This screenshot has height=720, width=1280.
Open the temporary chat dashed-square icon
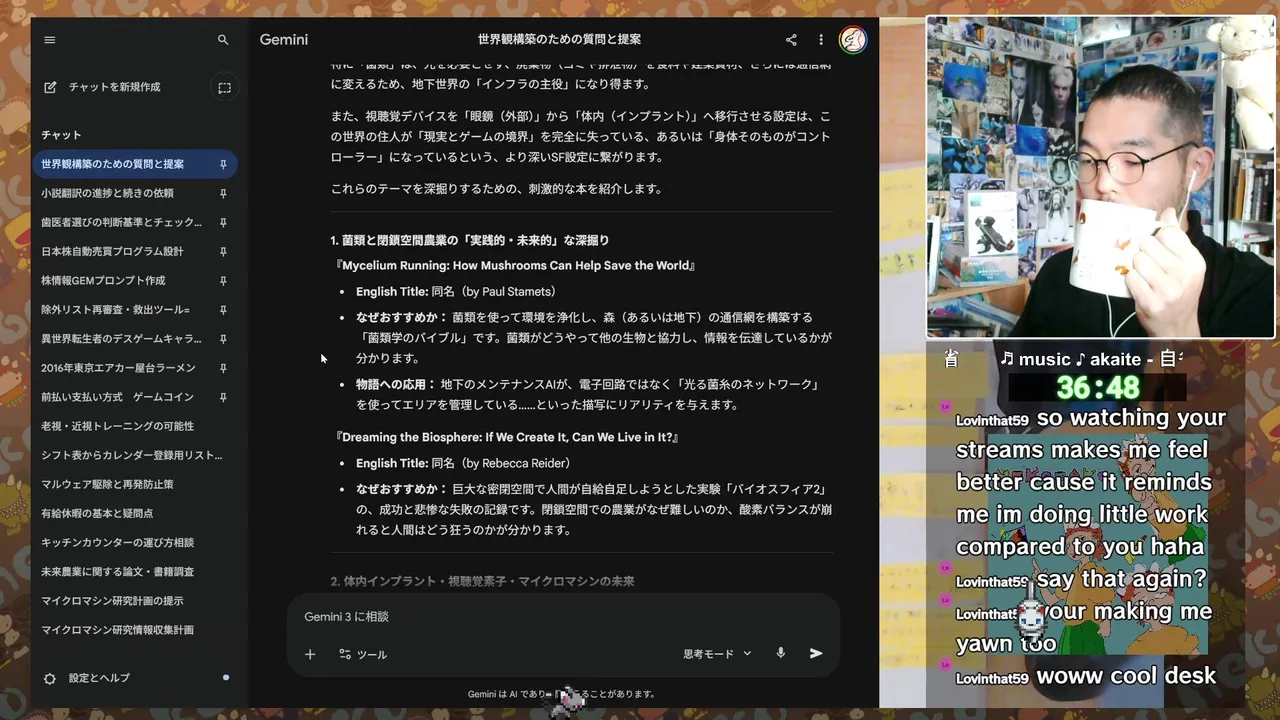(224, 87)
